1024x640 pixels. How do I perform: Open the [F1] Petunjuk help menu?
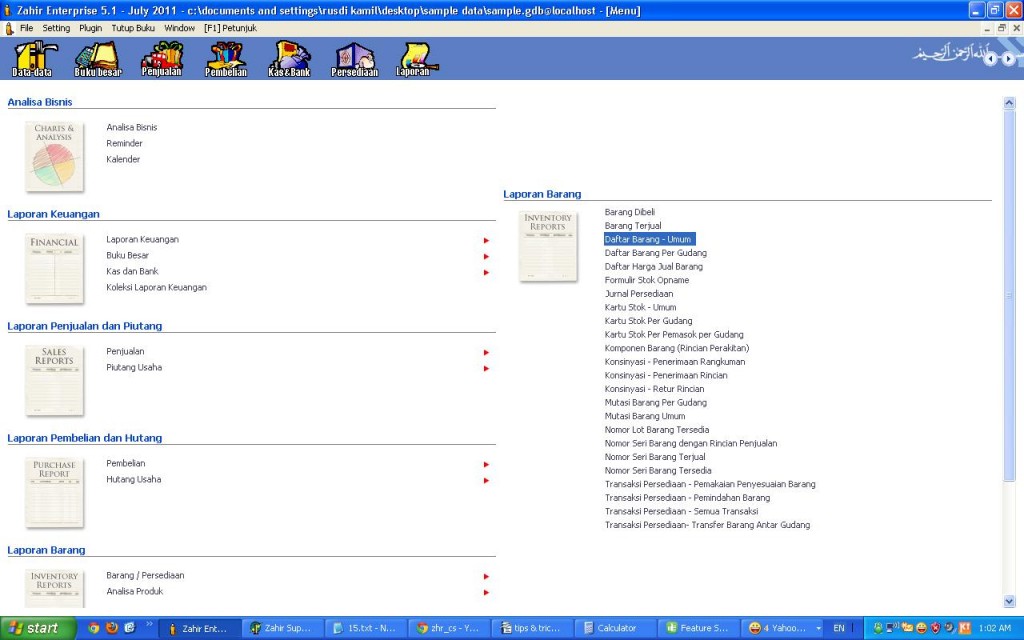tap(231, 28)
